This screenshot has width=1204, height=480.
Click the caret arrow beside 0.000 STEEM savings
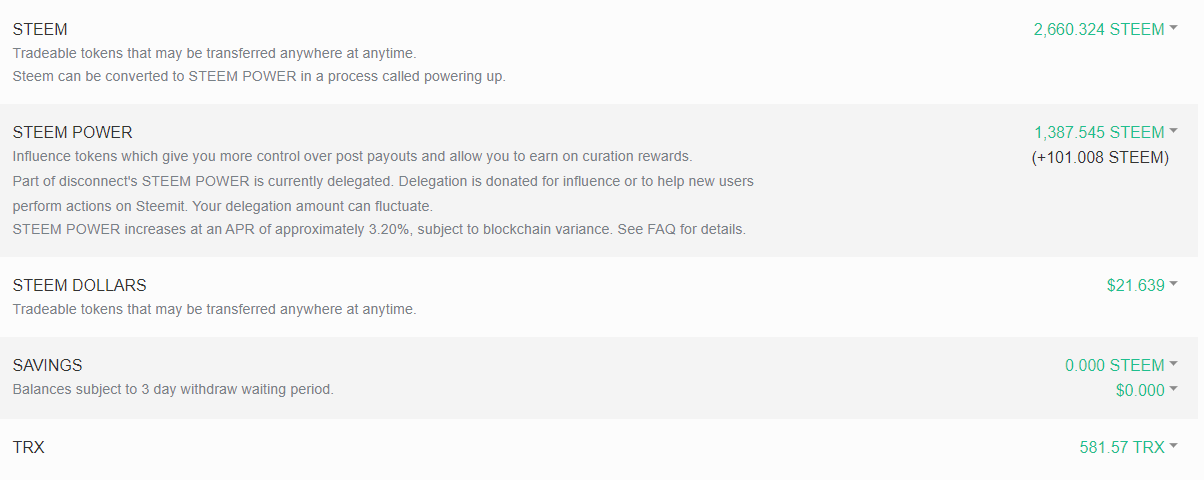coord(1173,364)
